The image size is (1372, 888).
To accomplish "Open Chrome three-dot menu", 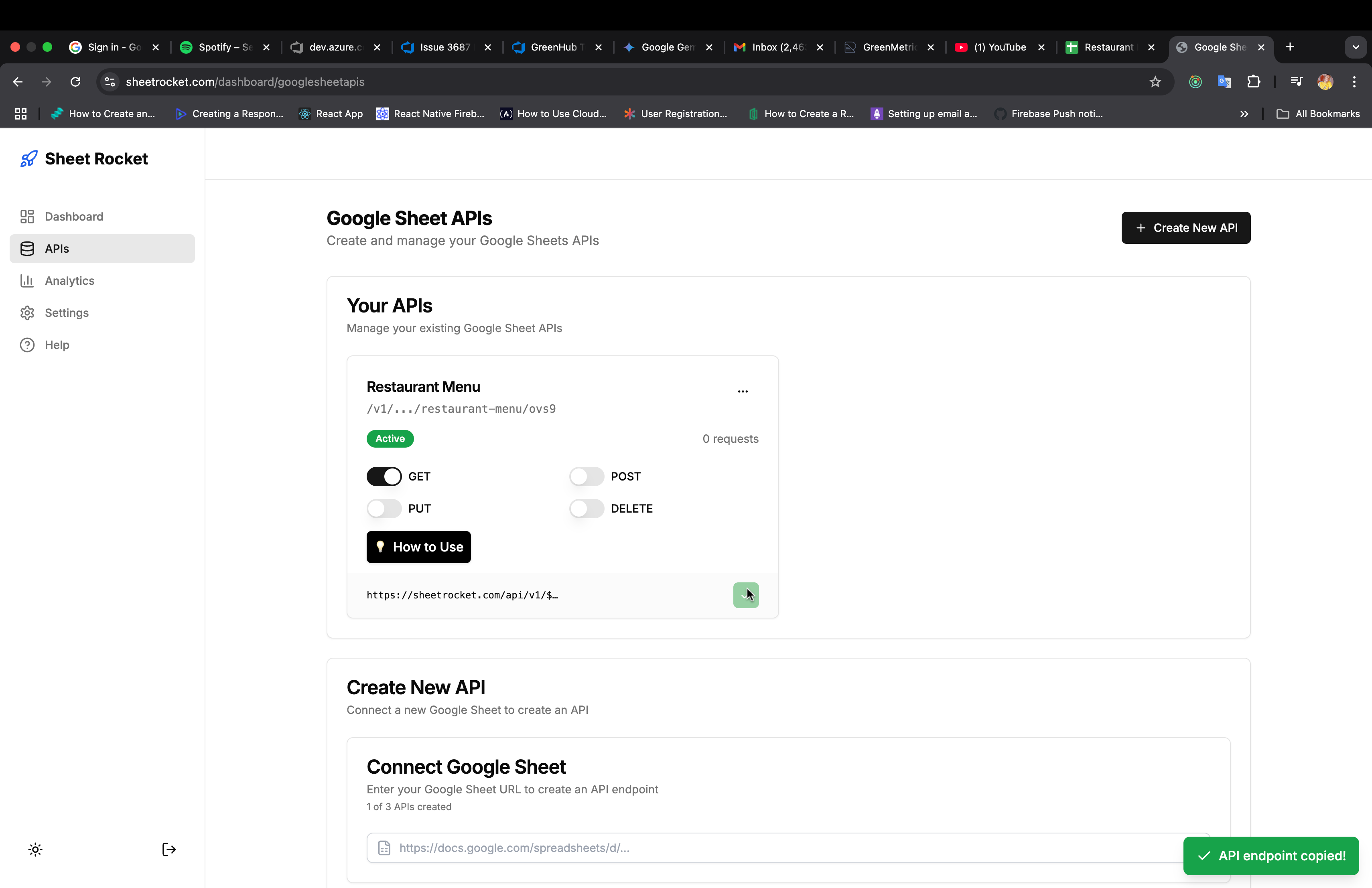I will point(1354,82).
